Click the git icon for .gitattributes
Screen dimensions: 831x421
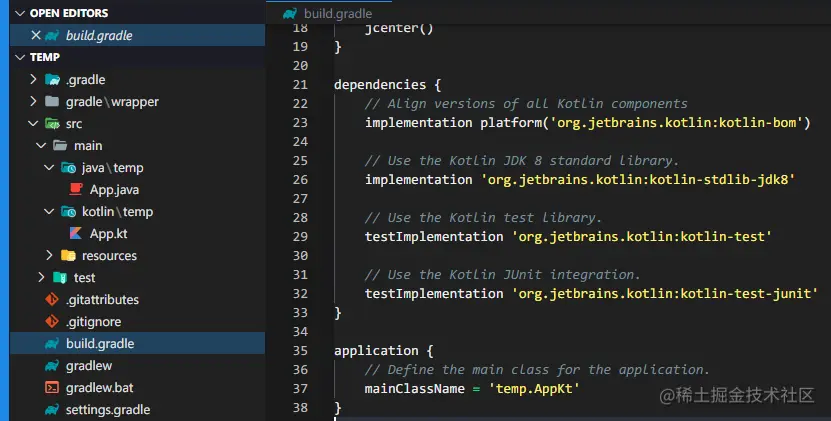coord(52,300)
